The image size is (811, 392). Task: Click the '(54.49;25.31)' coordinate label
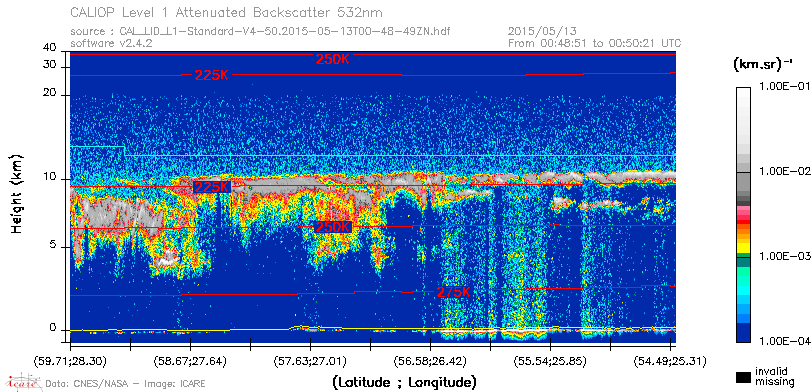point(670,361)
